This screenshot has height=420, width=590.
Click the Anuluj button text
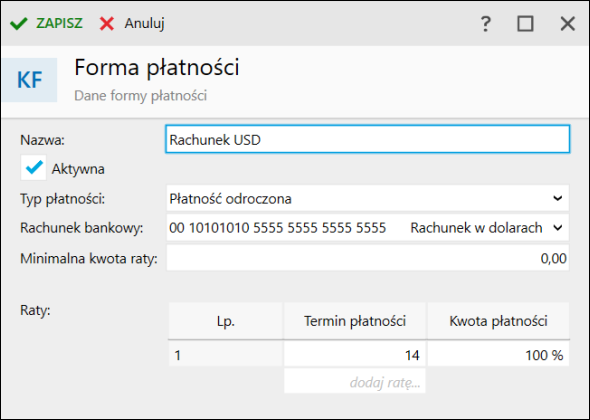[x=144, y=23]
